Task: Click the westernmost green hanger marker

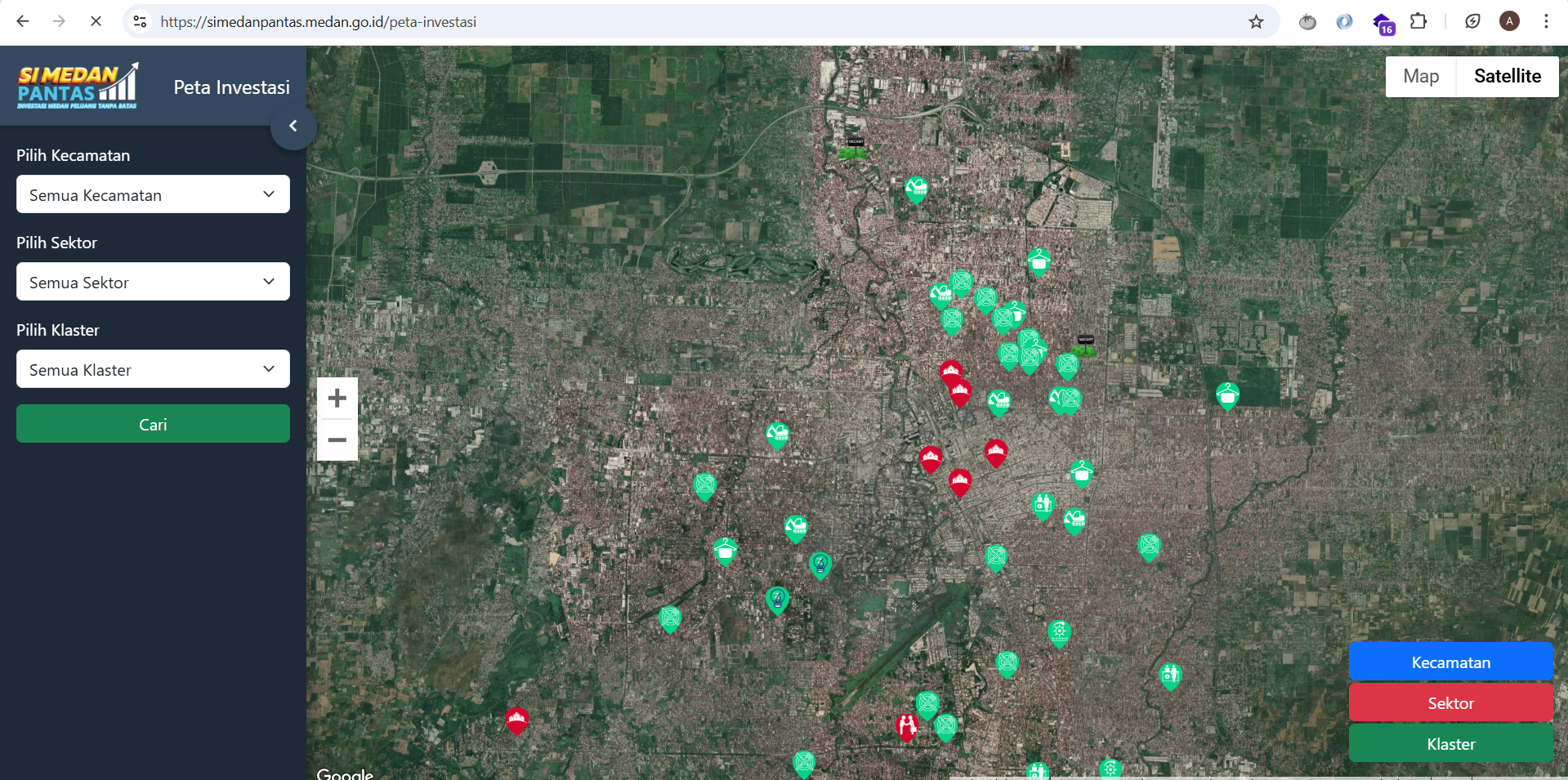Action: pos(725,551)
